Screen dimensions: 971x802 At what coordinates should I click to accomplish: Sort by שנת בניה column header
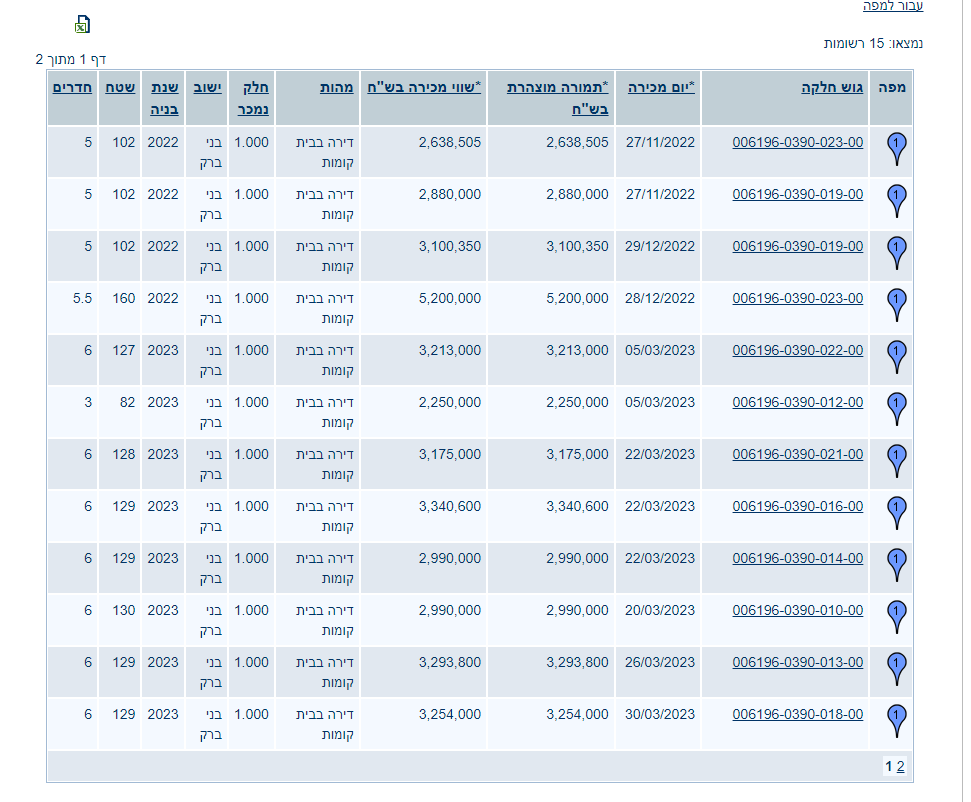click(x=163, y=96)
